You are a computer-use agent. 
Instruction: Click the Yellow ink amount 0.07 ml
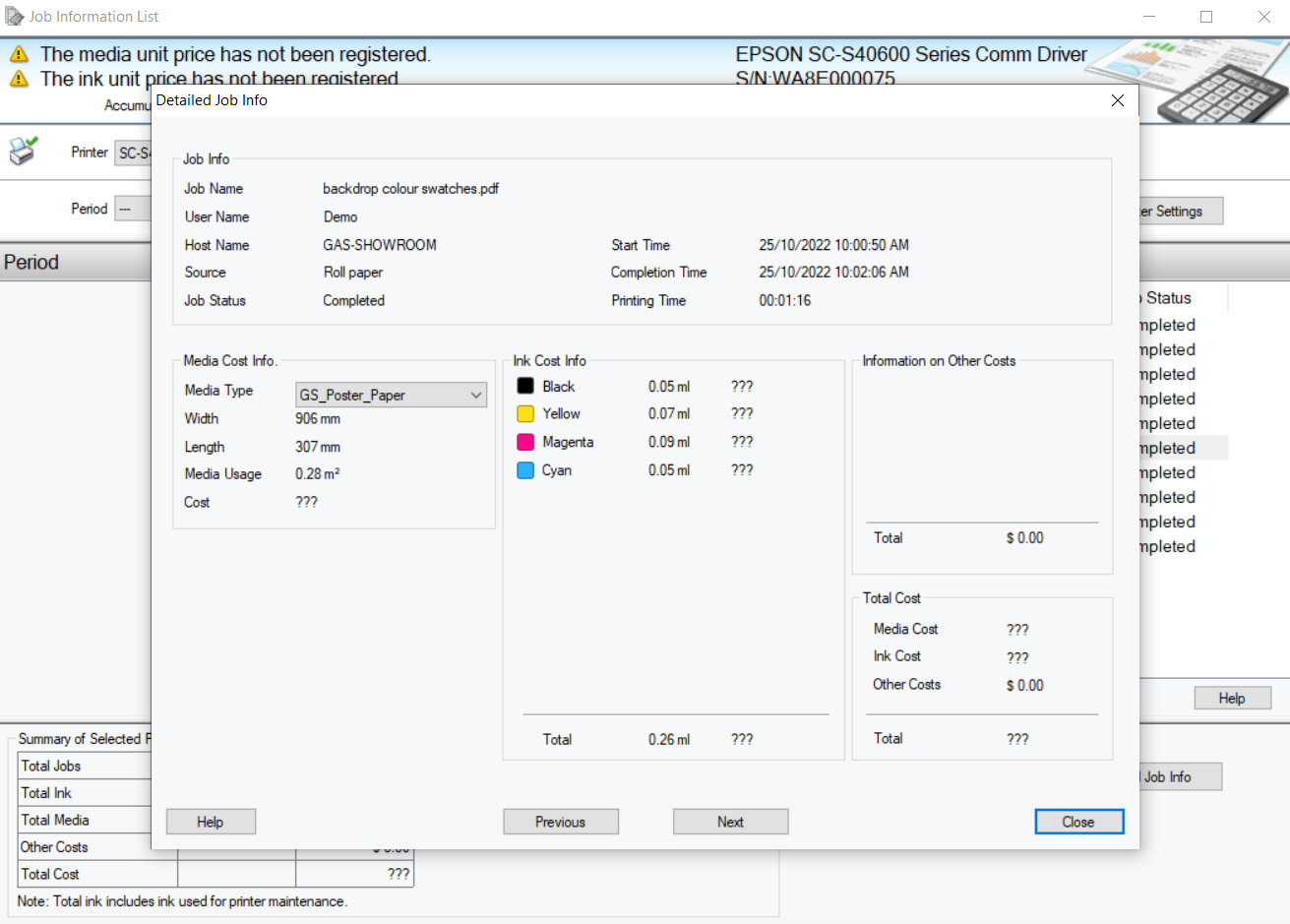pyautogui.click(x=669, y=413)
